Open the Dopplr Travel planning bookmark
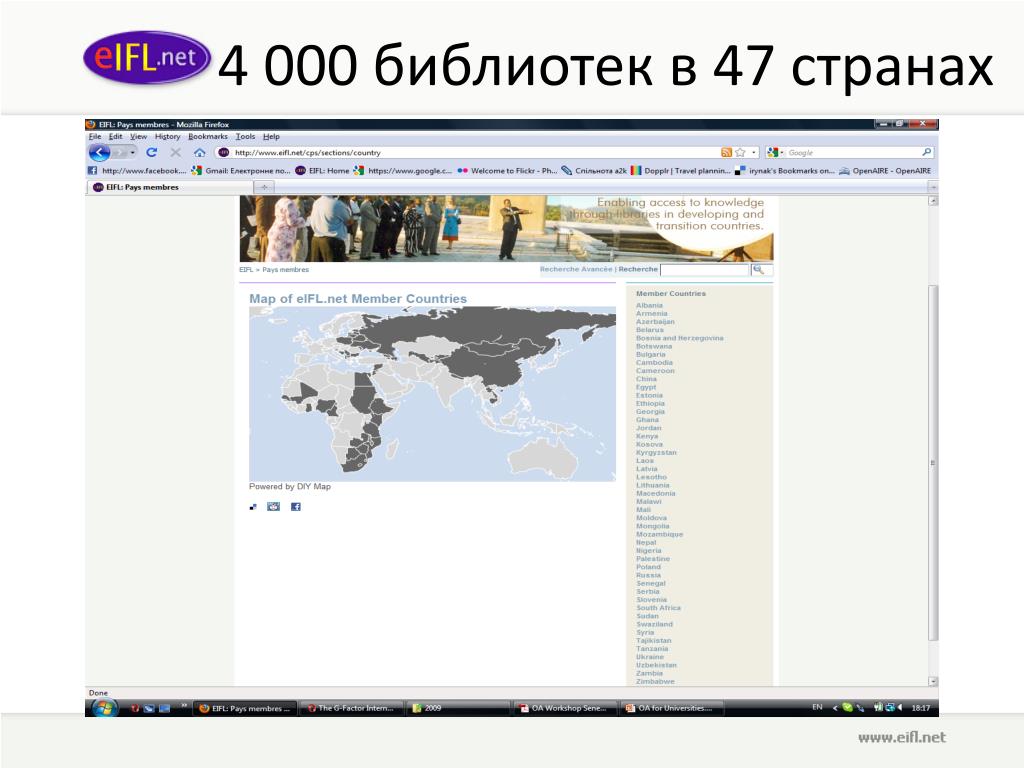 click(x=680, y=171)
